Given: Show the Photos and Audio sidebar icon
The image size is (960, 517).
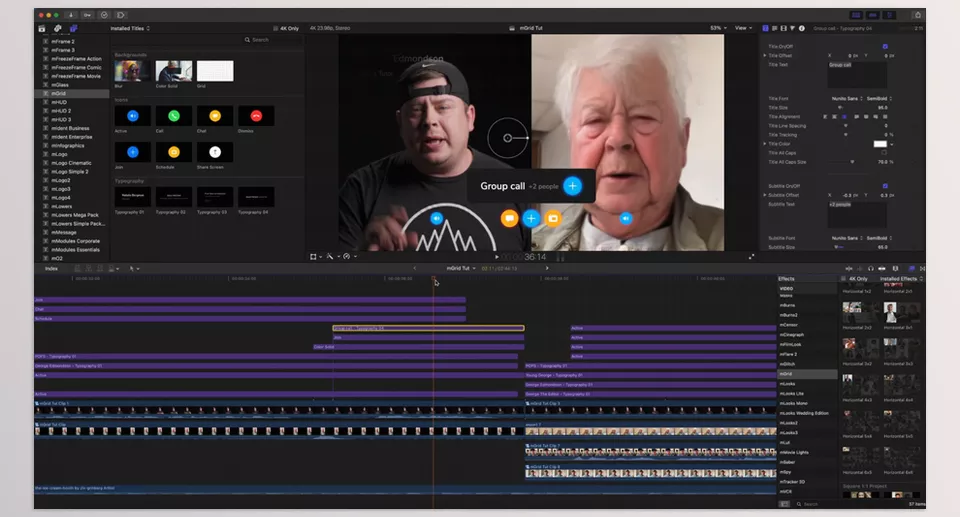Looking at the screenshot, I should [58, 28].
